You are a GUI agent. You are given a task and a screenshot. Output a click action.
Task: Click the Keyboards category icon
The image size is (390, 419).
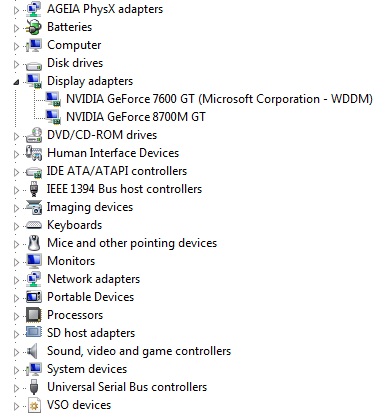click(34, 225)
